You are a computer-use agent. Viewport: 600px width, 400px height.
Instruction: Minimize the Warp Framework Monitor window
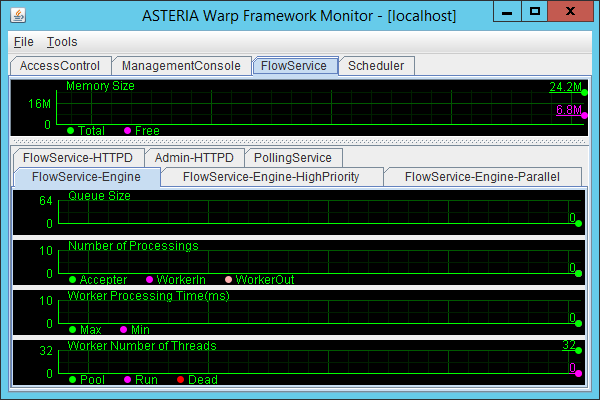(507, 11)
